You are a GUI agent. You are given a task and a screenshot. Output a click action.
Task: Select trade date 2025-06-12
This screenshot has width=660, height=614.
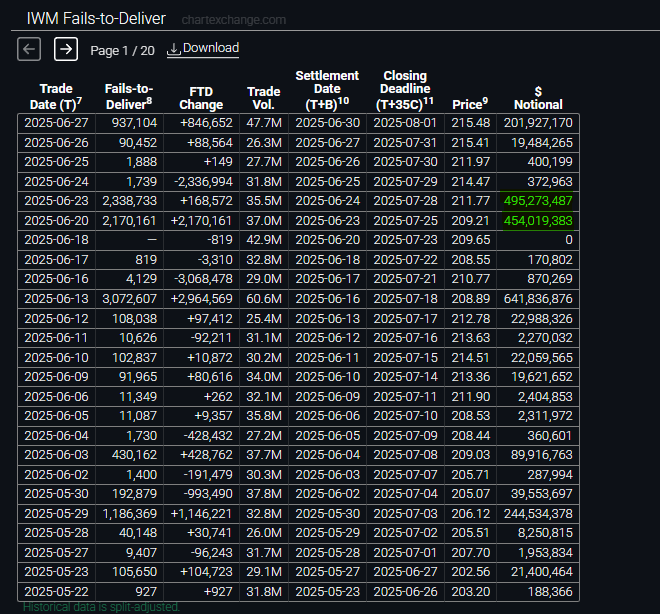click(56, 319)
